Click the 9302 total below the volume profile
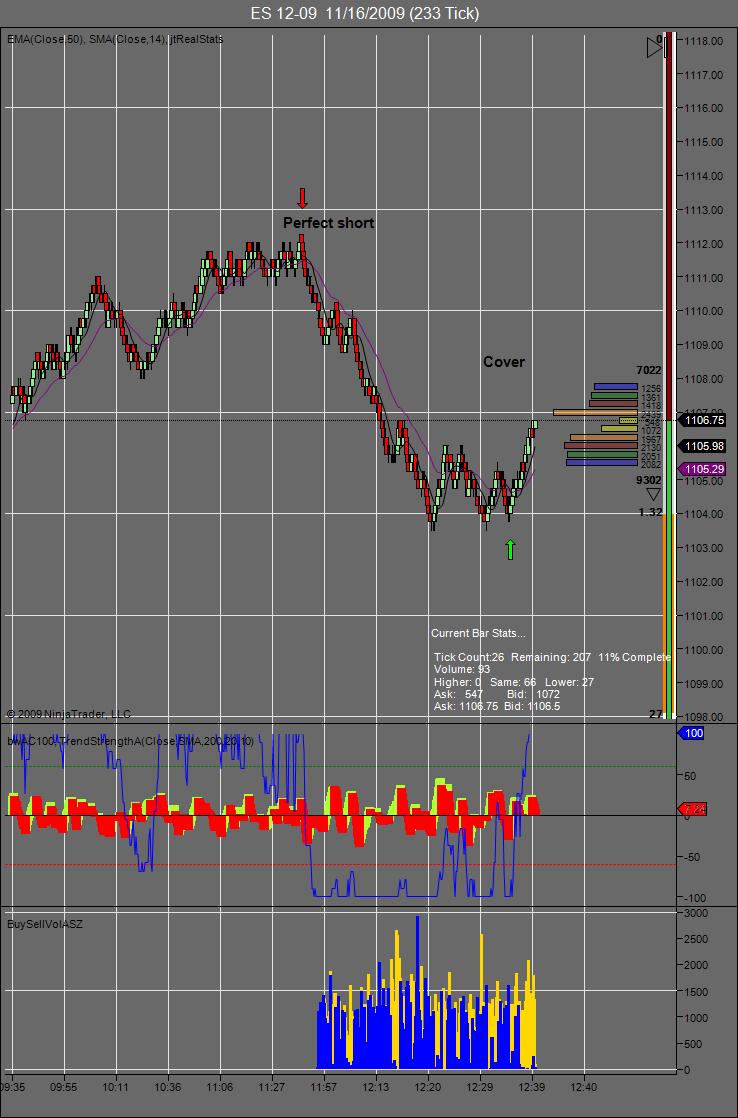The image size is (738, 1118). click(x=649, y=481)
